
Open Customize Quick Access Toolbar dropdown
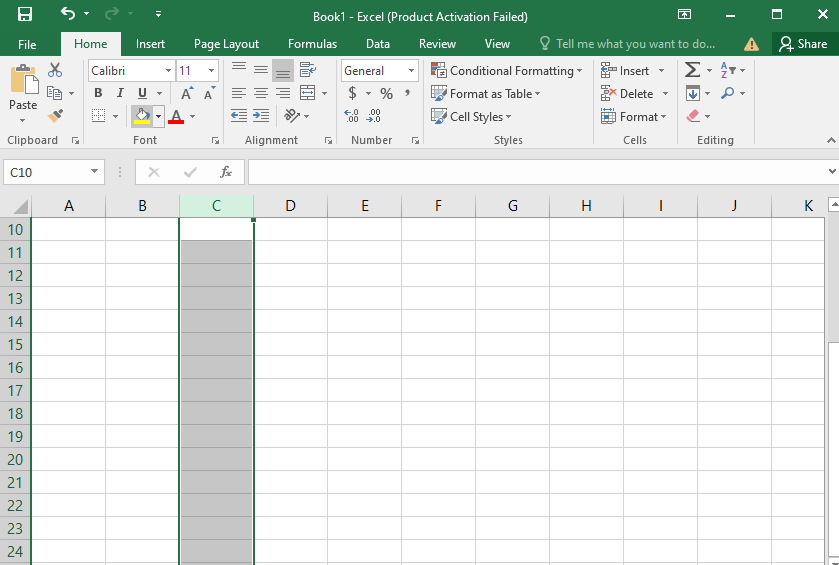tap(158, 14)
